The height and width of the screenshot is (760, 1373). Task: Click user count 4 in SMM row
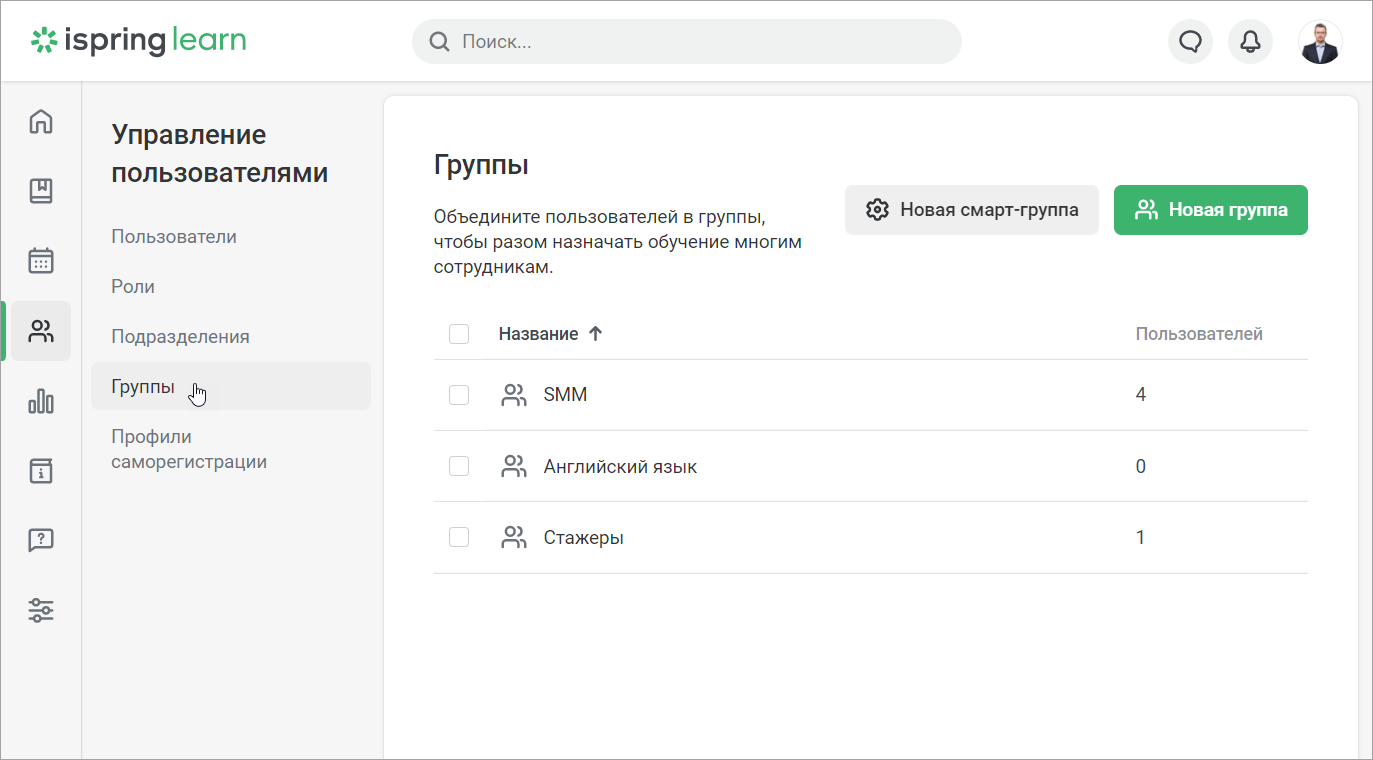(1141, 395)
